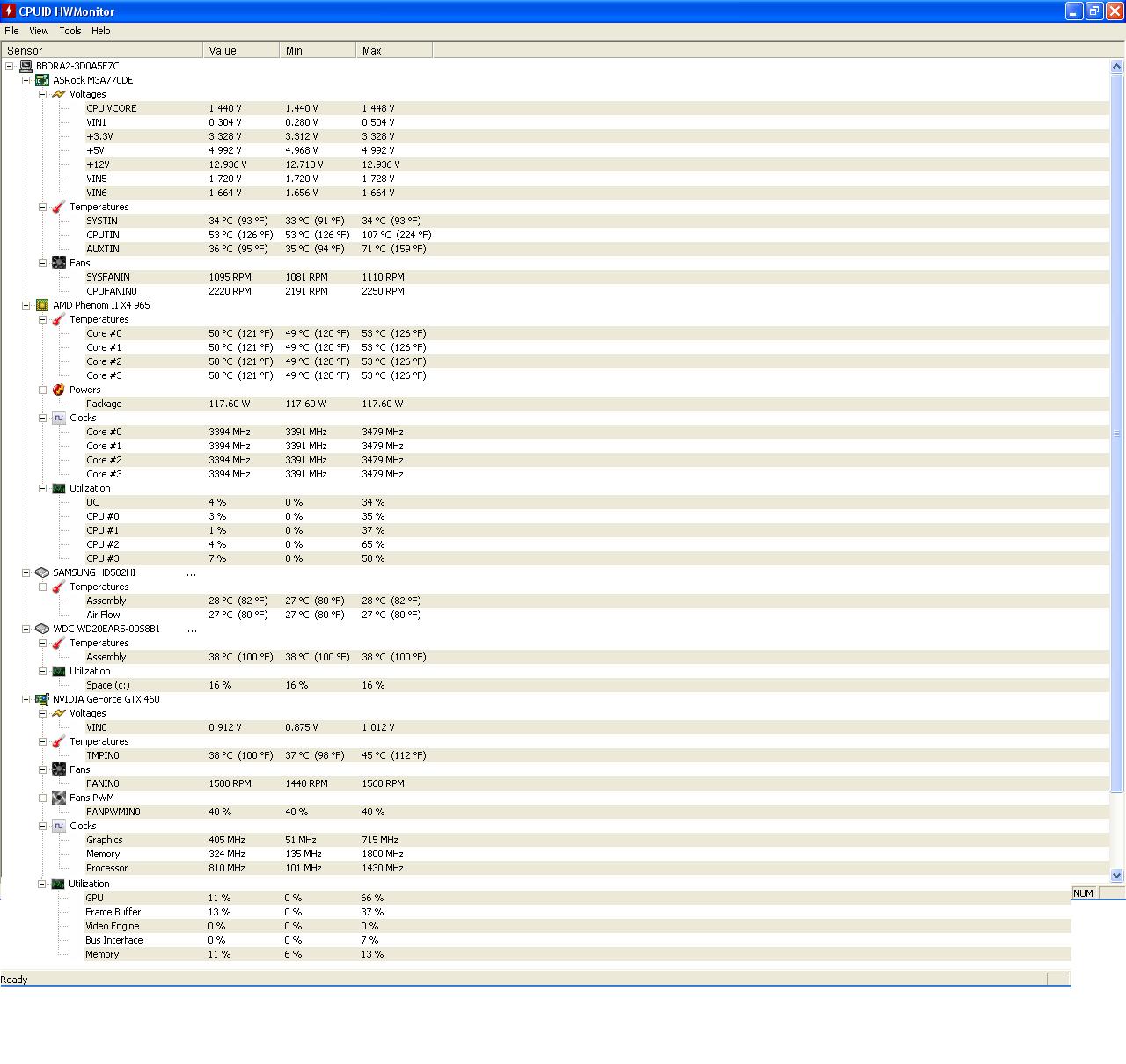
Task: Click the scroll down arrow of the sensor list
Action: click(x=1117, y=875)
